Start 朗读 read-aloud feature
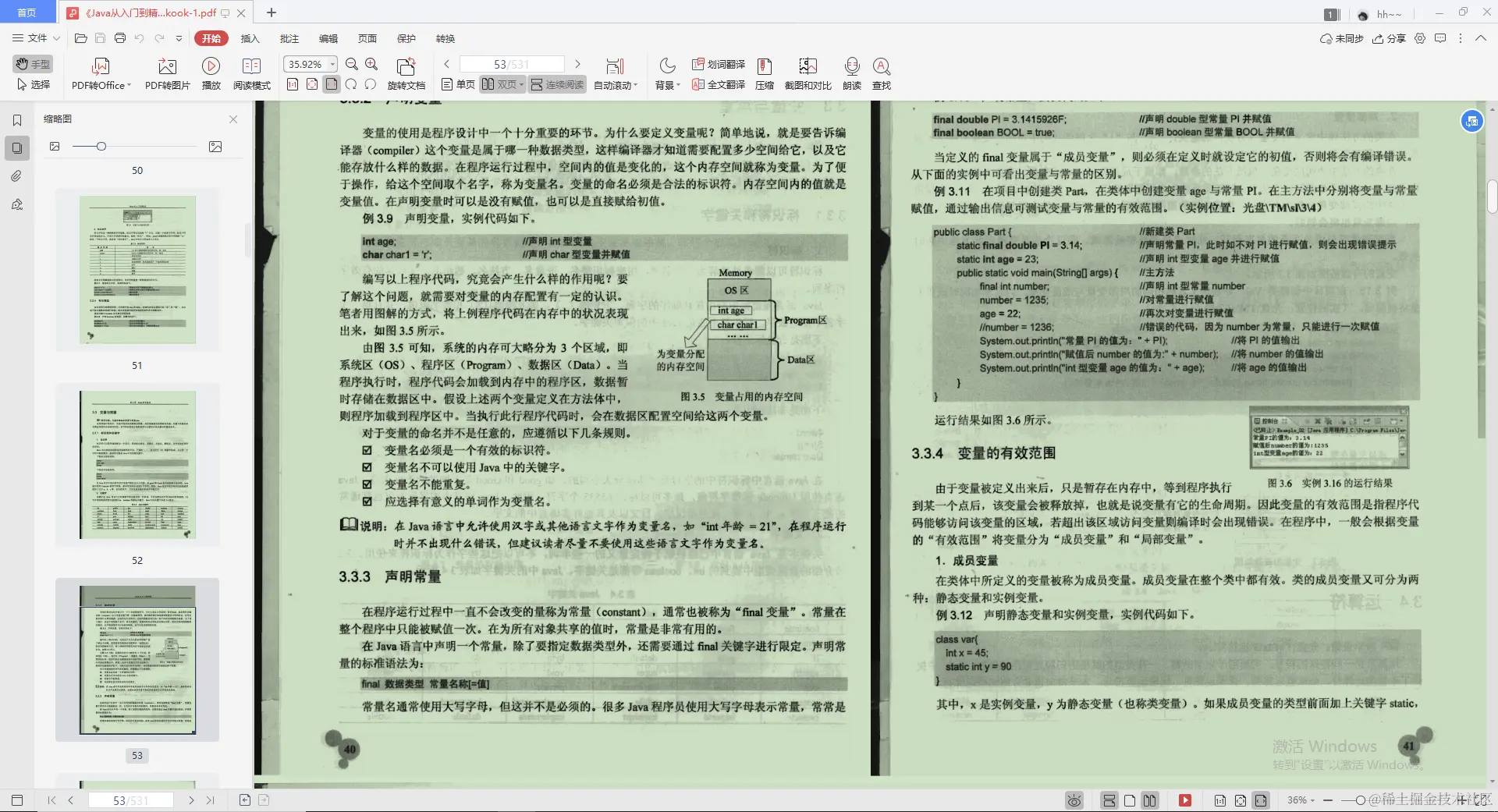Screen dimensions: 1498x812 (852, 73)
